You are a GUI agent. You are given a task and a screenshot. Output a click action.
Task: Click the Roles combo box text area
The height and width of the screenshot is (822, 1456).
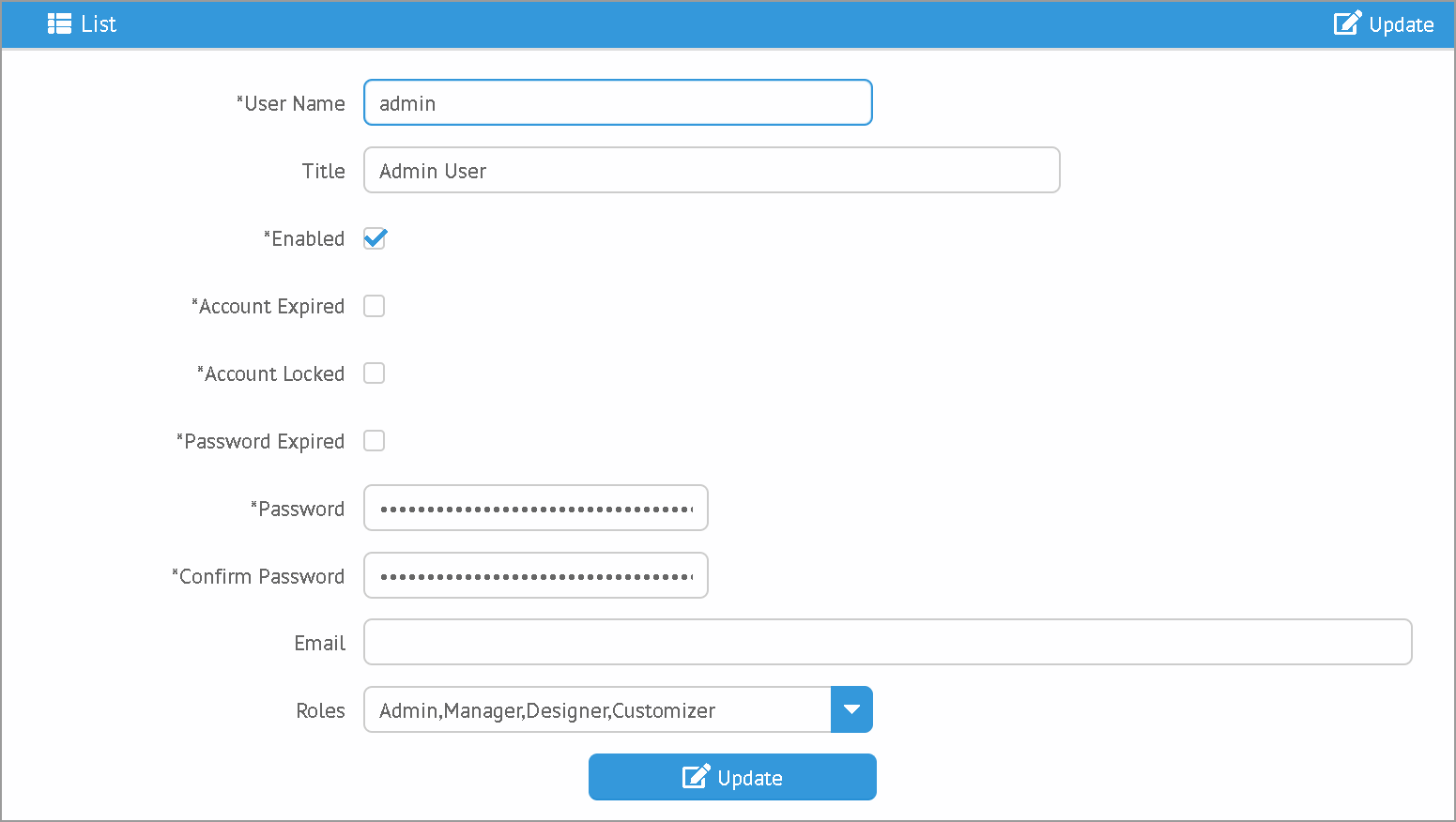pos(597,709)
